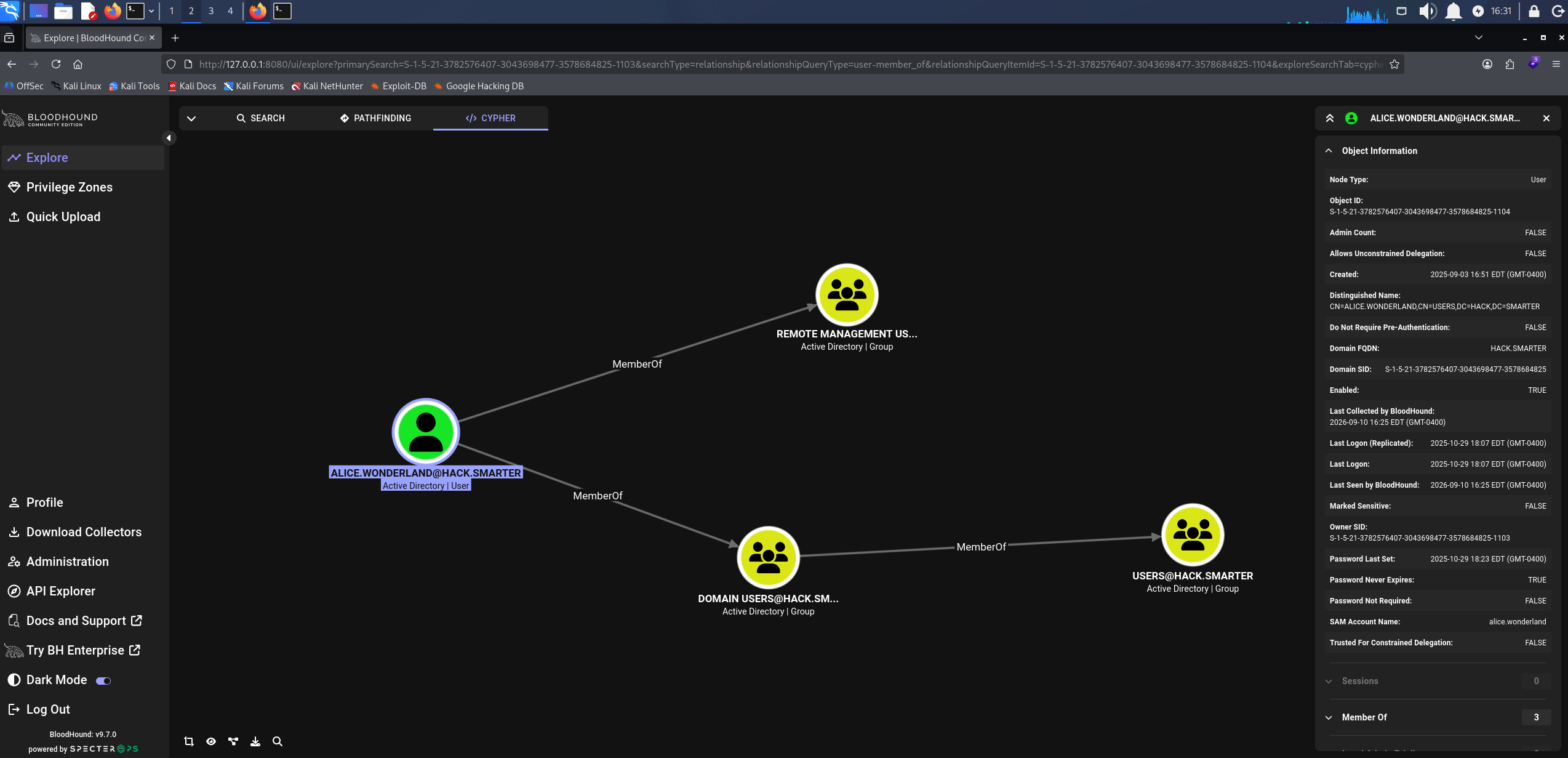Click Log Out in sidebar
Image resolution: width=1568 pixels, height=758 pixels.
point(83,709)
